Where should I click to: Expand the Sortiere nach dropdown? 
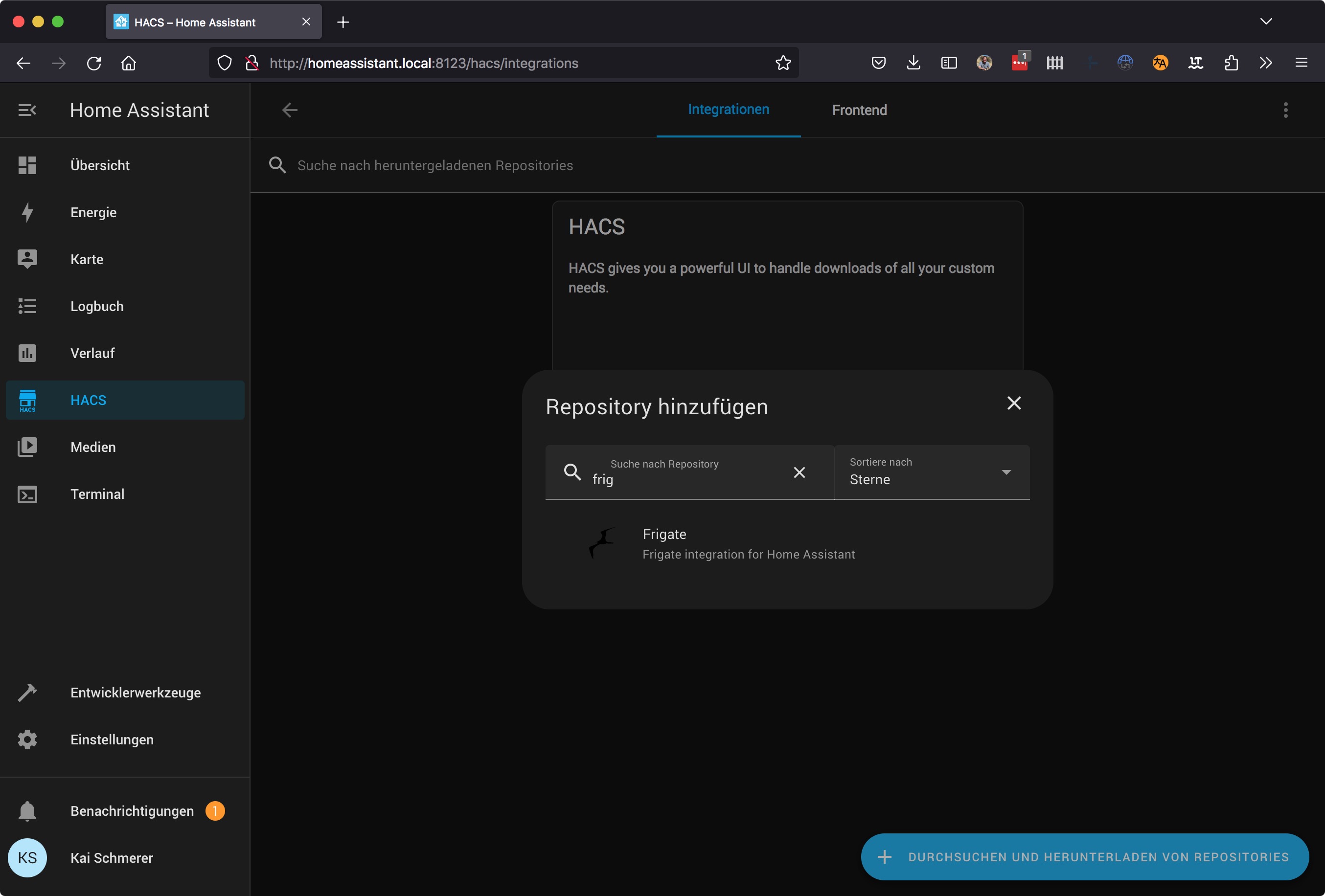1005,472
